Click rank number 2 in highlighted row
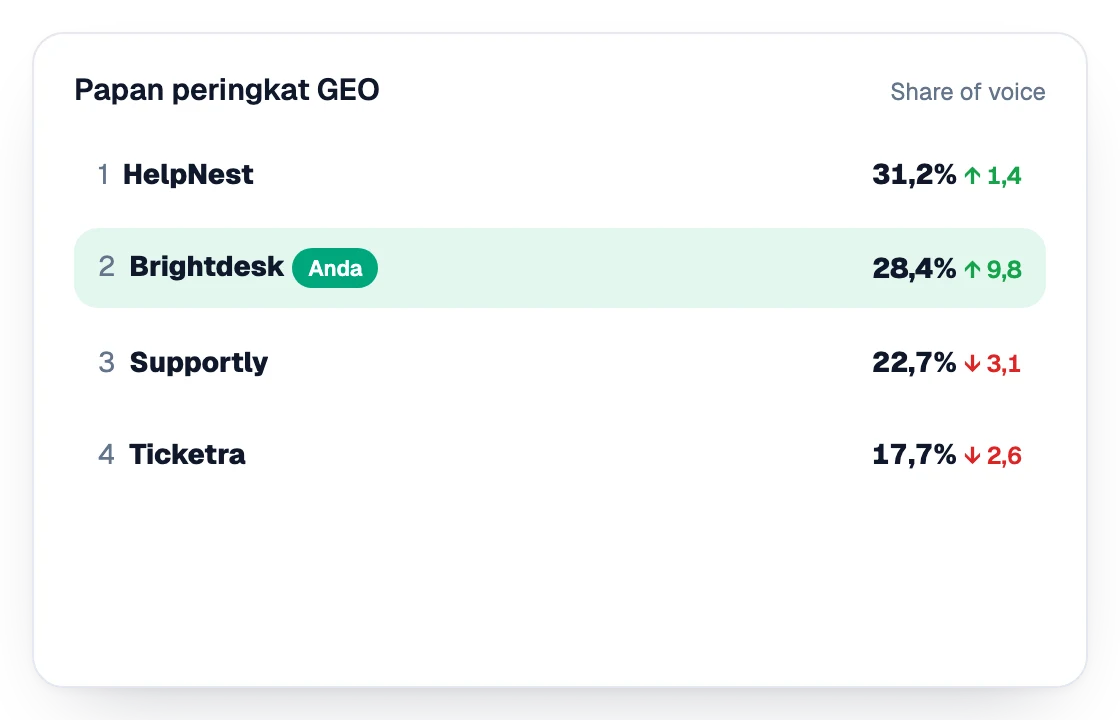The height and width of the screenshot is (720, 1120). [106, 266]
